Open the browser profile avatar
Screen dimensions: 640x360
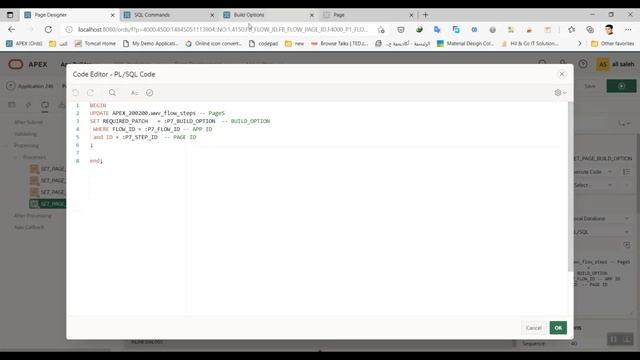click(x=609, y=29)
